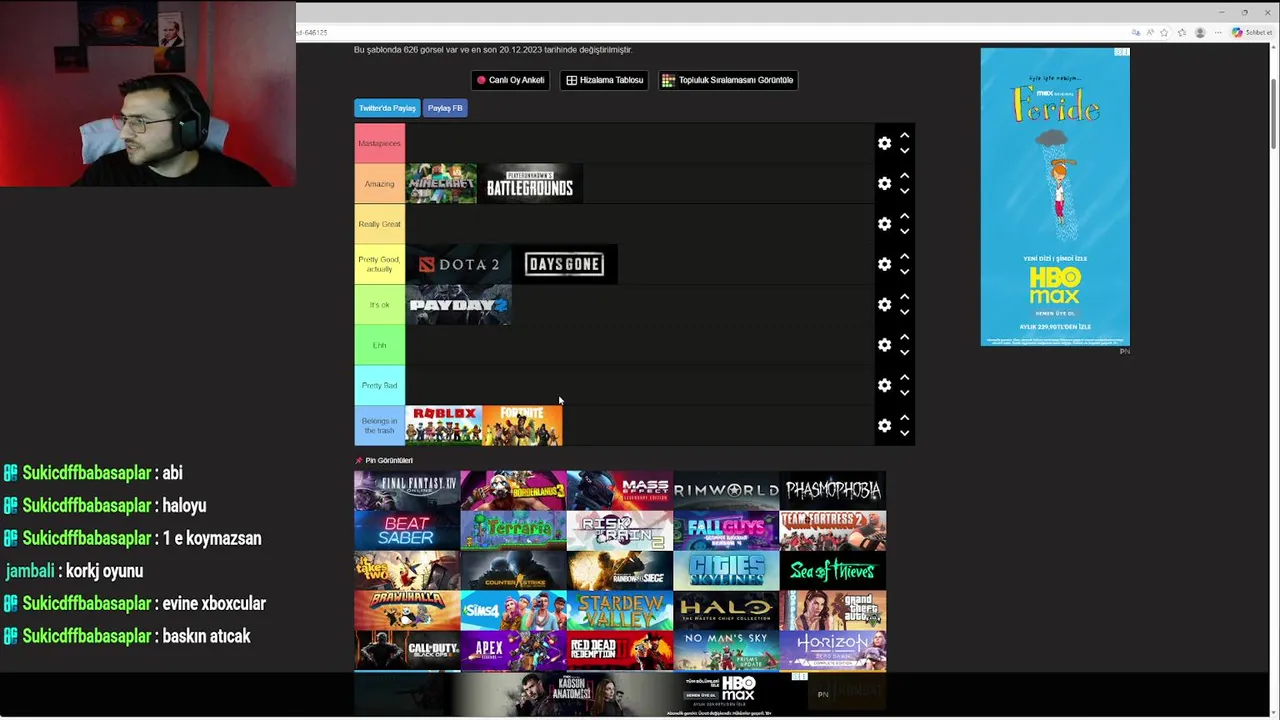Pick Stardew Valley game thumbnail
The width and height of the screenshot is (1280, 720).
tap(620, 611)
